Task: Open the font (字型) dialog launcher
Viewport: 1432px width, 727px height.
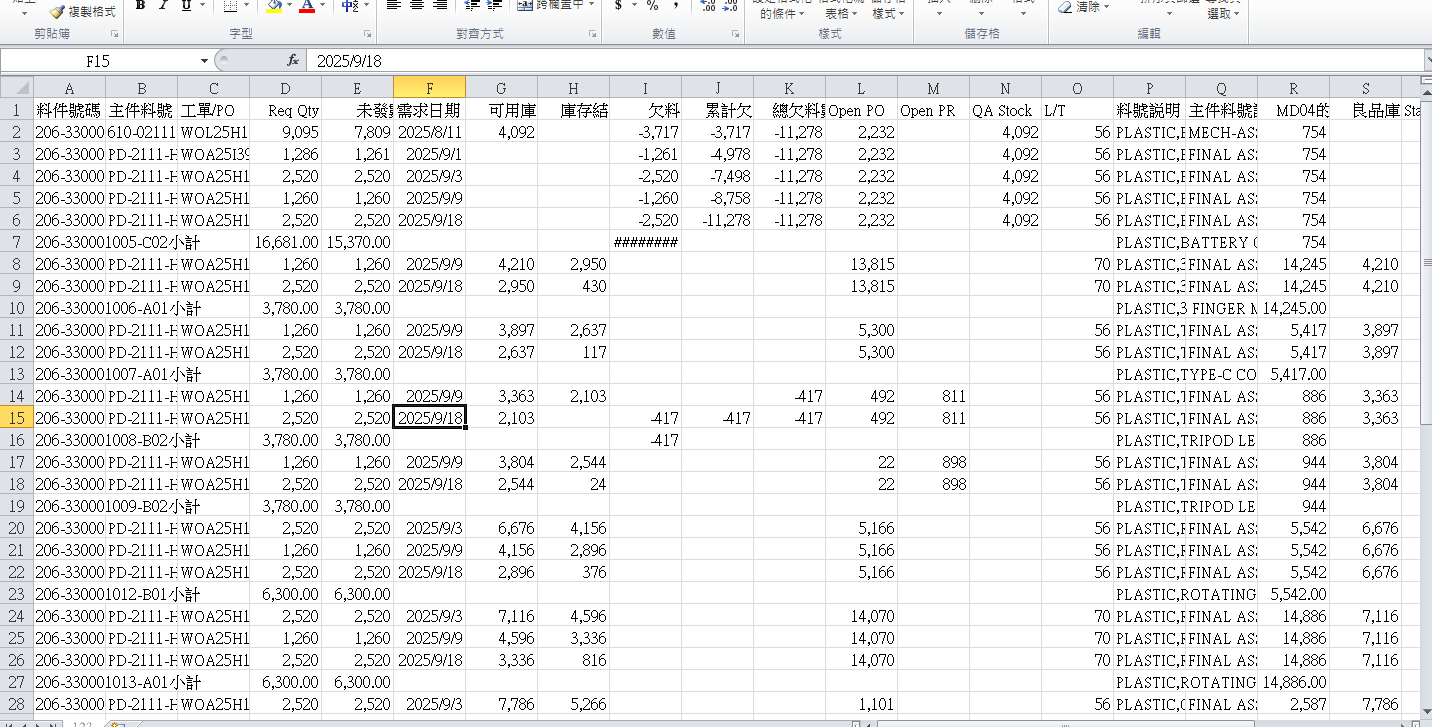Action: point(367,34)
